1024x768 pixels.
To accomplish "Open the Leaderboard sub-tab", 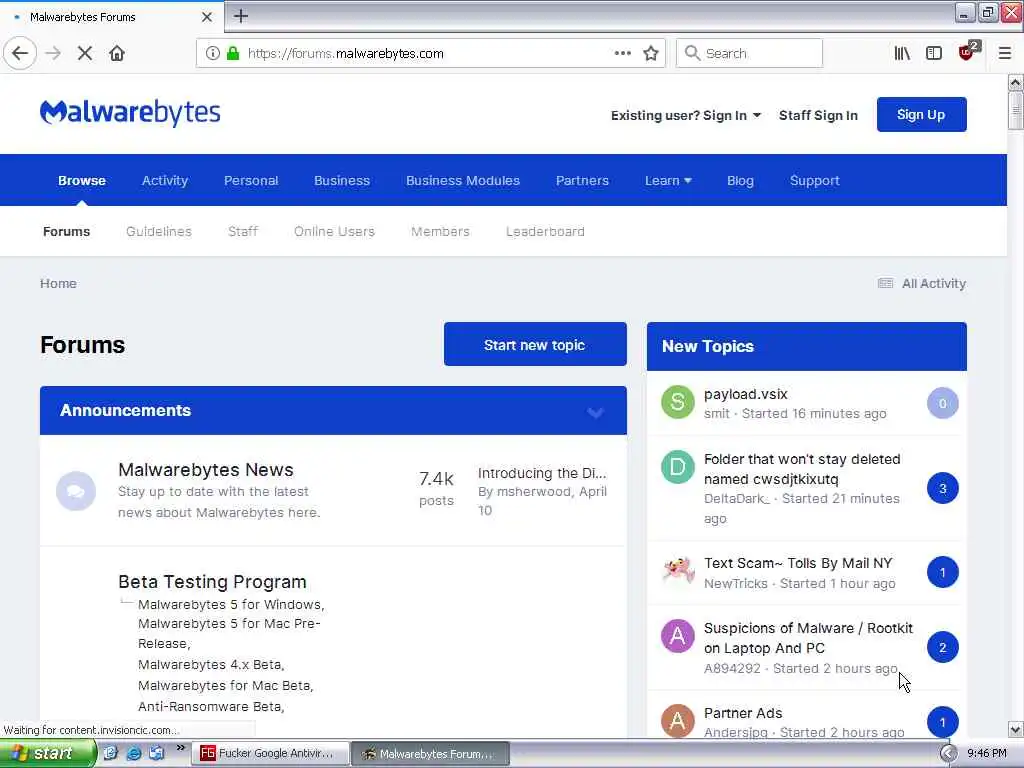I will tap(545, 232).
